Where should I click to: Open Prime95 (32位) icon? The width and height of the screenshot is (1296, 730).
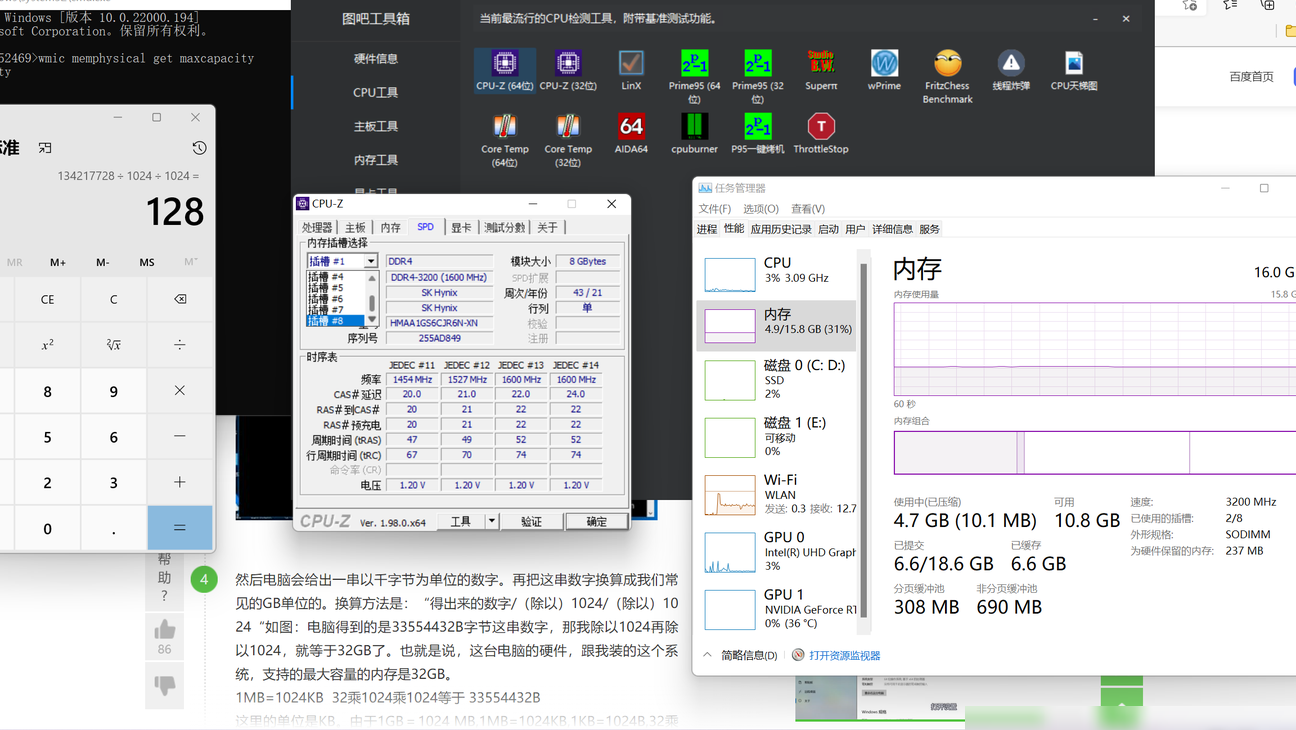pos(757,76)
